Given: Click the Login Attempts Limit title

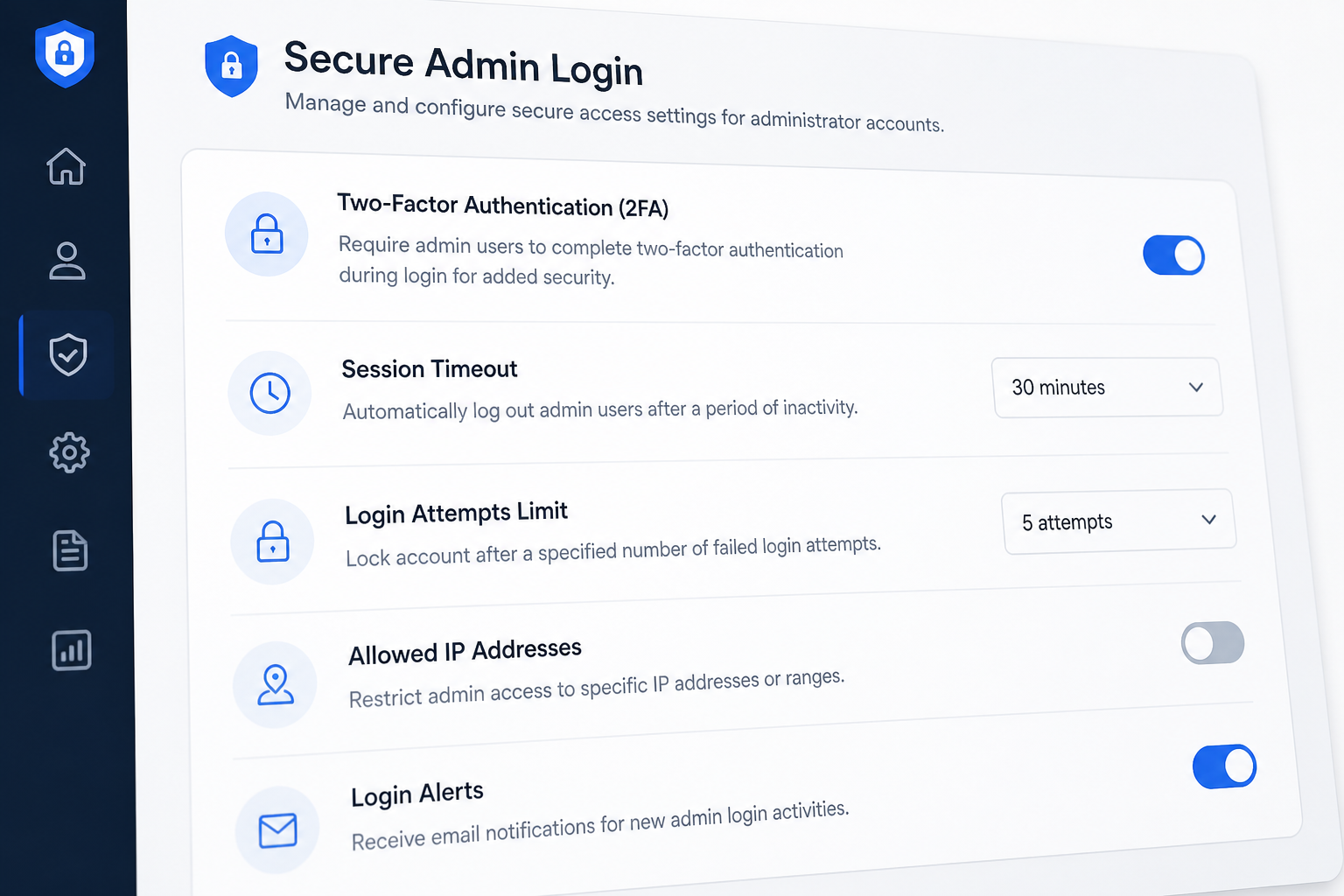Looking at the screenshot, I should point(457,513).
